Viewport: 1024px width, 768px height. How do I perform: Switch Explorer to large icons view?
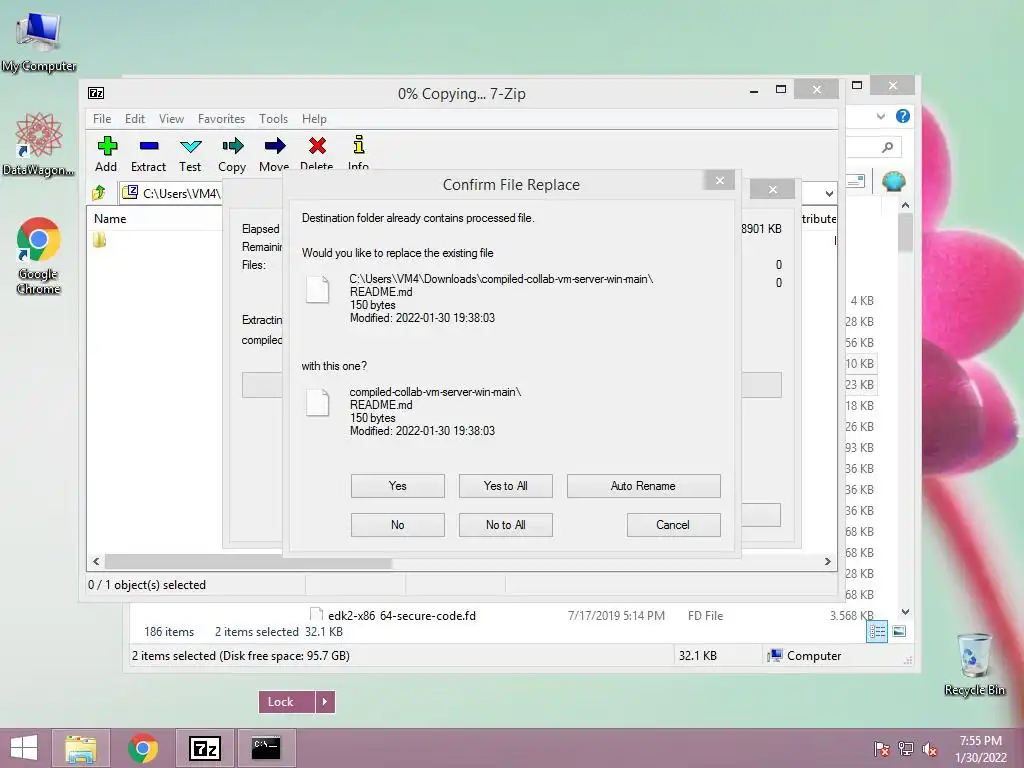tap(899, 631)
